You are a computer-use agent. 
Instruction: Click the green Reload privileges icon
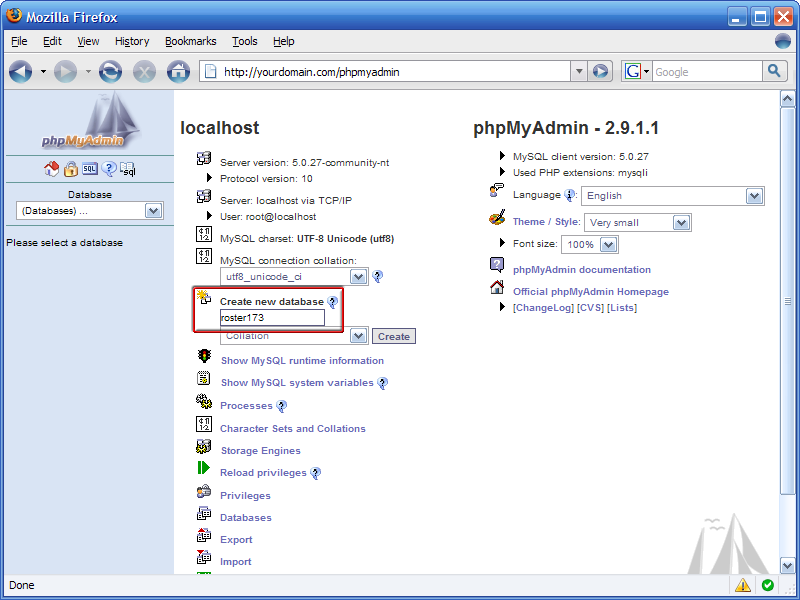coord(204,468)
